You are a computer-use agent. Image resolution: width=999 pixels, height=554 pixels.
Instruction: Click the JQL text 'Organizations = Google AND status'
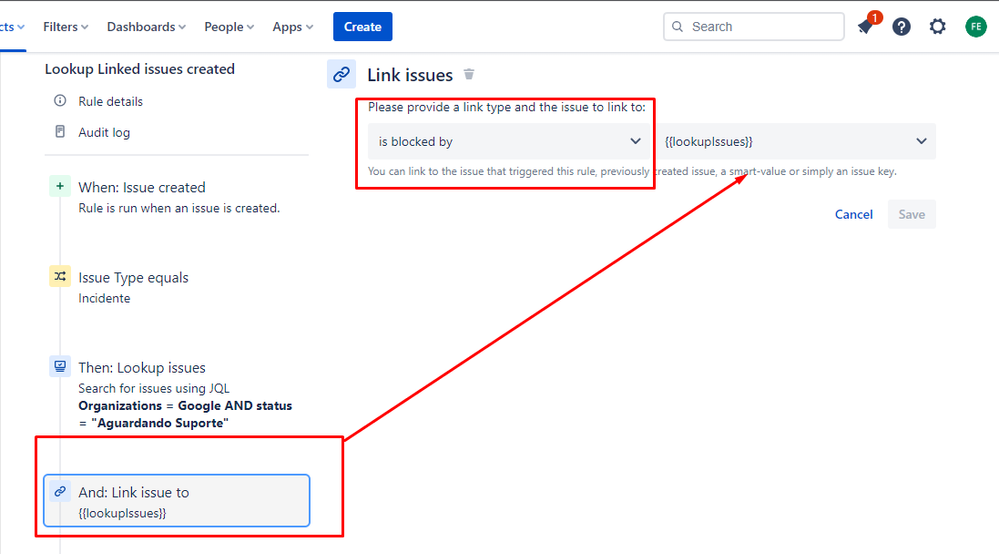pos(185,406)
